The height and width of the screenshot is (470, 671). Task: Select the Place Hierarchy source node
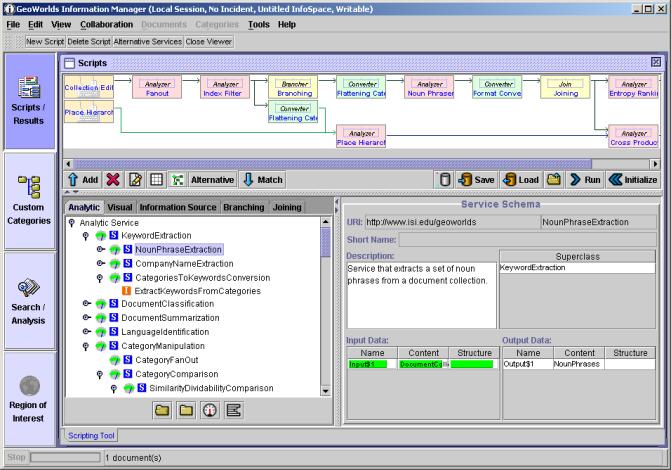pos(89,112)
